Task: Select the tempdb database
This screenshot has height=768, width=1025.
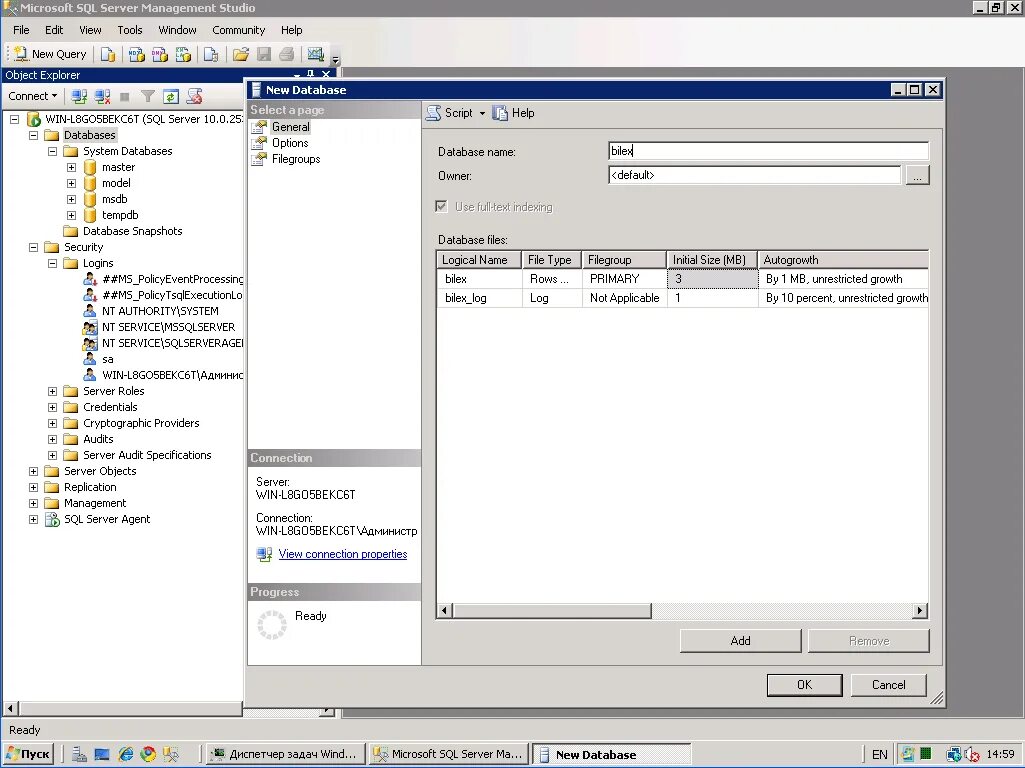Action: pos(120,215)
